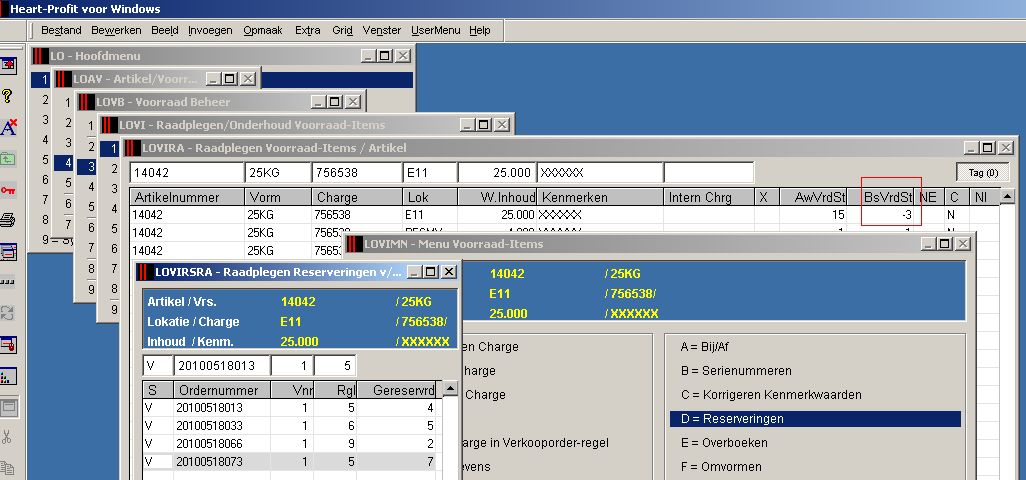This screenshot has height=480, width=1026.
Task: Click Artikelnummer column header in LOVIRA grid
Action: pos(187,197)
